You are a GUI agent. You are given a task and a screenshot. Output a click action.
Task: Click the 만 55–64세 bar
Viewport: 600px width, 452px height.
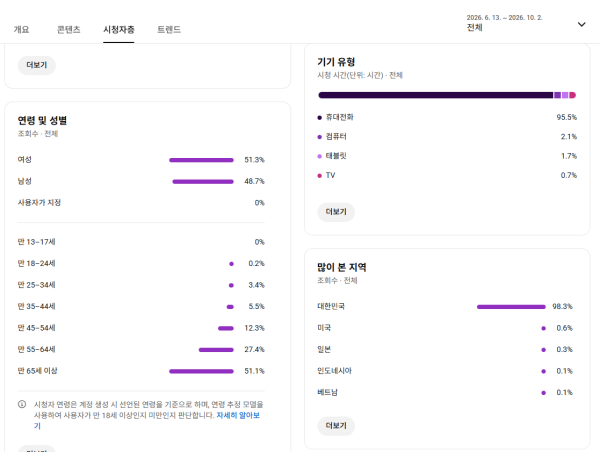[216, 350]
